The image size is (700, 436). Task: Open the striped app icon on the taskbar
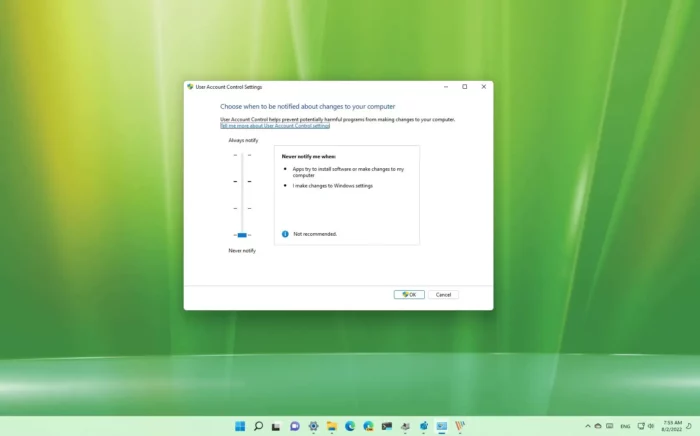460,426
